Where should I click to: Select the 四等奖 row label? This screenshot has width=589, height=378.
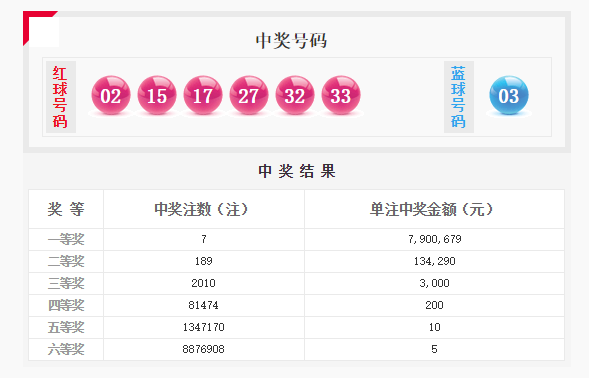tap(66, 305)
